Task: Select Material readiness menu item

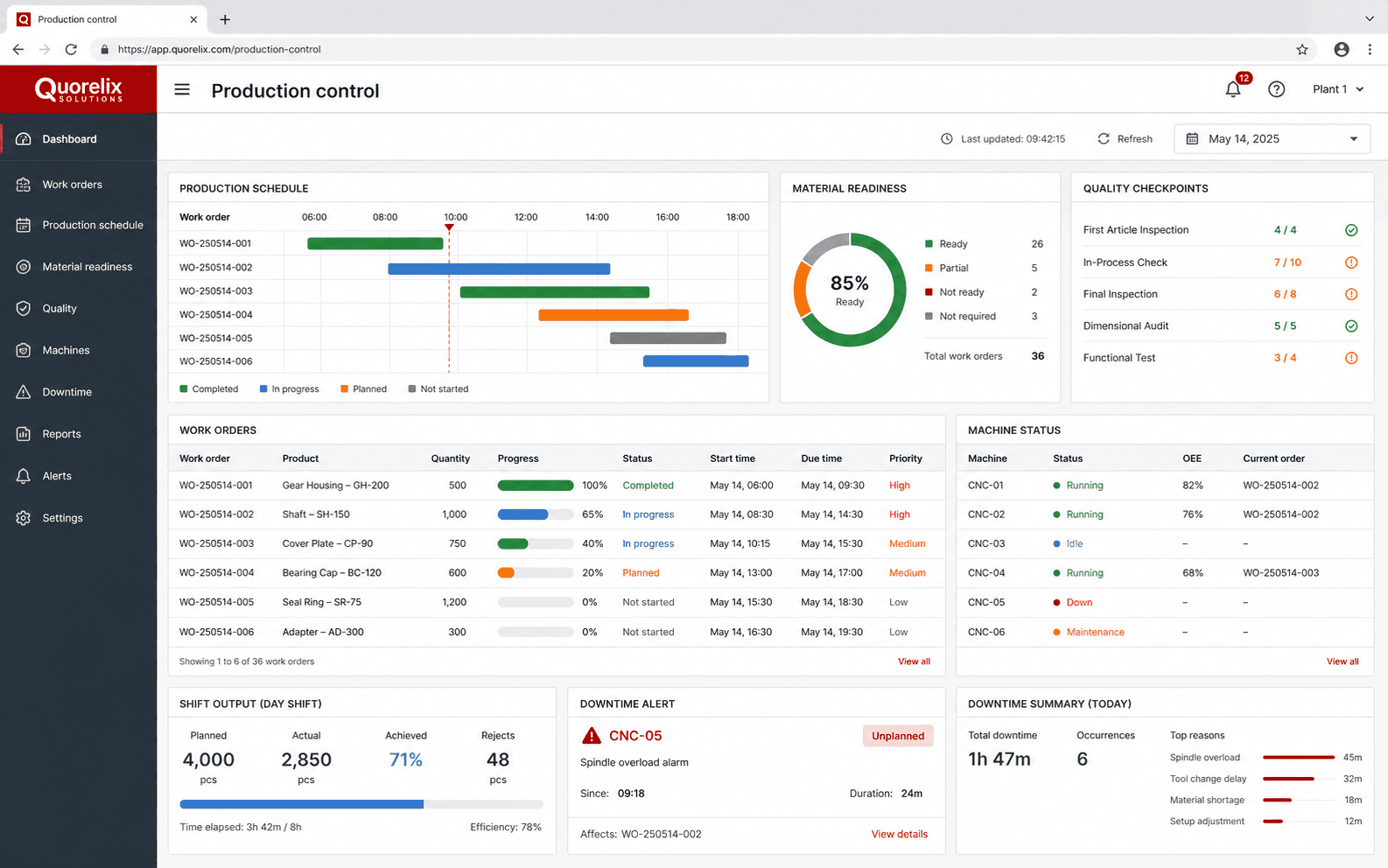Action: pos(79,267)
